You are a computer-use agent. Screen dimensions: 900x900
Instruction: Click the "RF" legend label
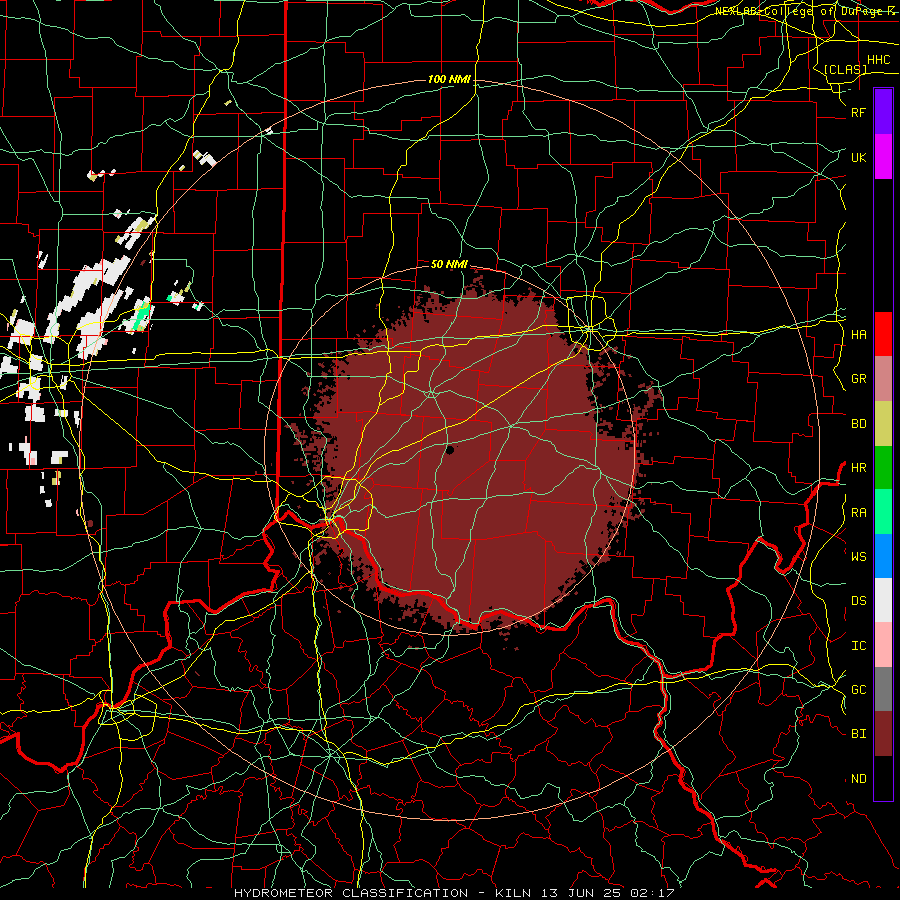(858, 112)
